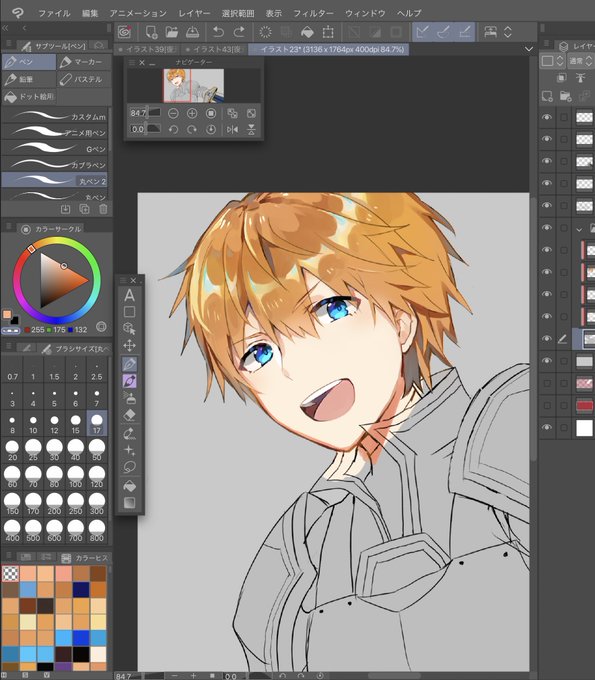This screenshot has width=595, height=680.
Task: Select the Operation object cube tool
Action: [x=129, y=328]
